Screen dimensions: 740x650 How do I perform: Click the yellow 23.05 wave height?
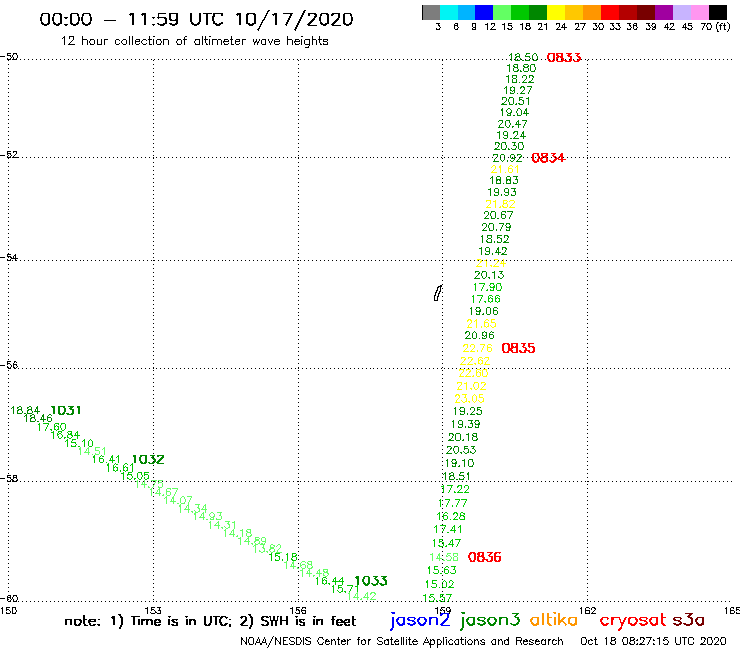[x=469, y=398]
